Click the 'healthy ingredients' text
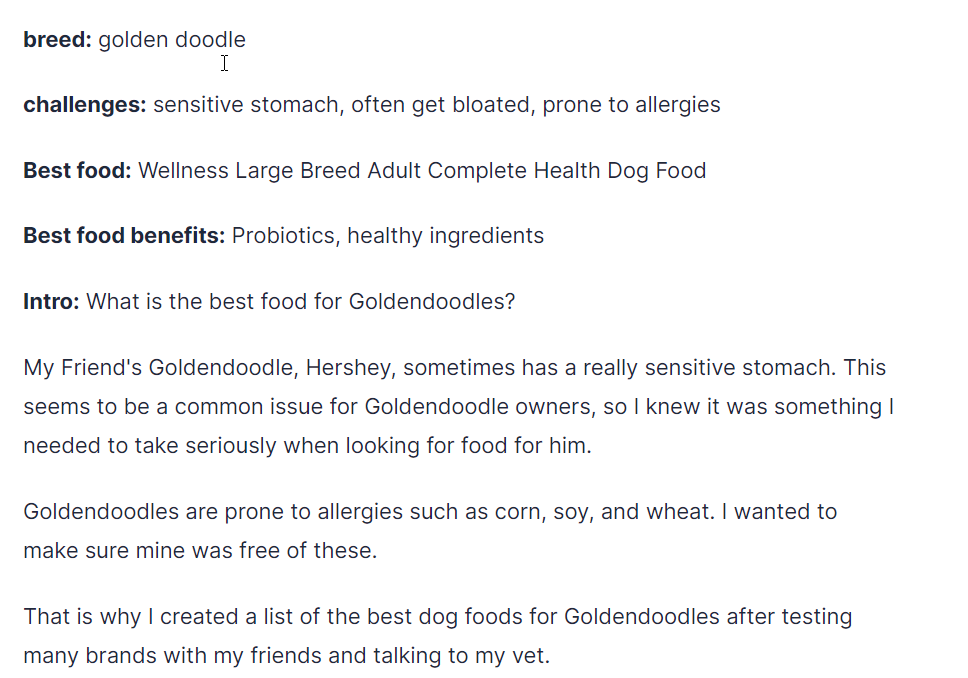The width and height of the screenshot is (968, 678). coord(445,236)
